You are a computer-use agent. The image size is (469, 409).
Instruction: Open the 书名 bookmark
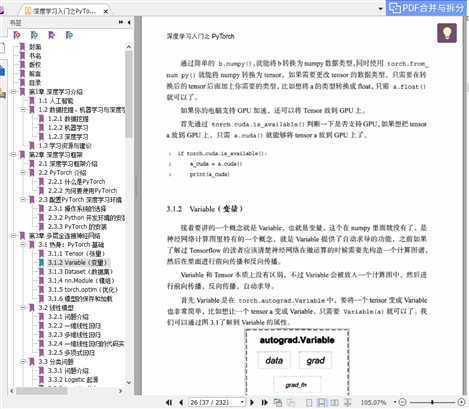[35, 56]
